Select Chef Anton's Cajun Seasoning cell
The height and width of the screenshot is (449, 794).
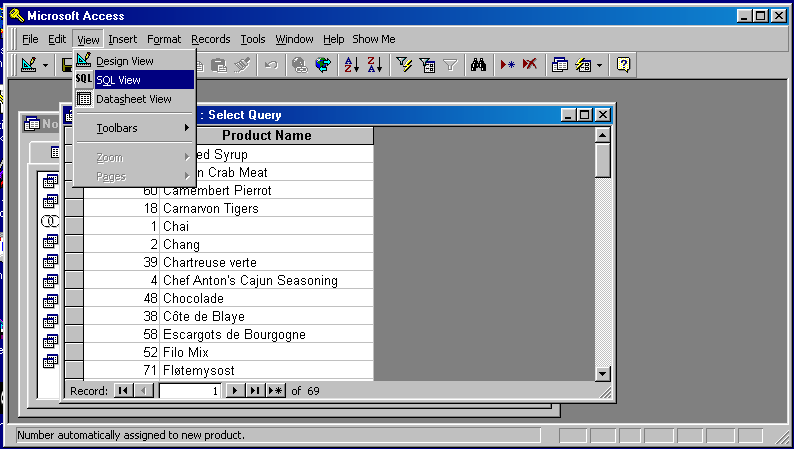coord(267,280)
